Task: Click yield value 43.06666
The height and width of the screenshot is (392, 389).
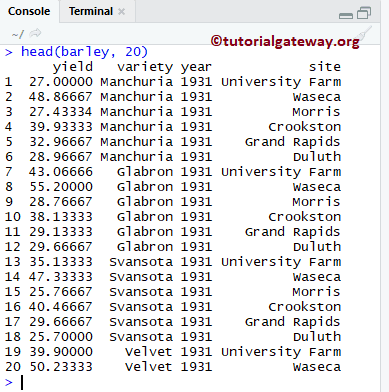Action: (61, 172)
